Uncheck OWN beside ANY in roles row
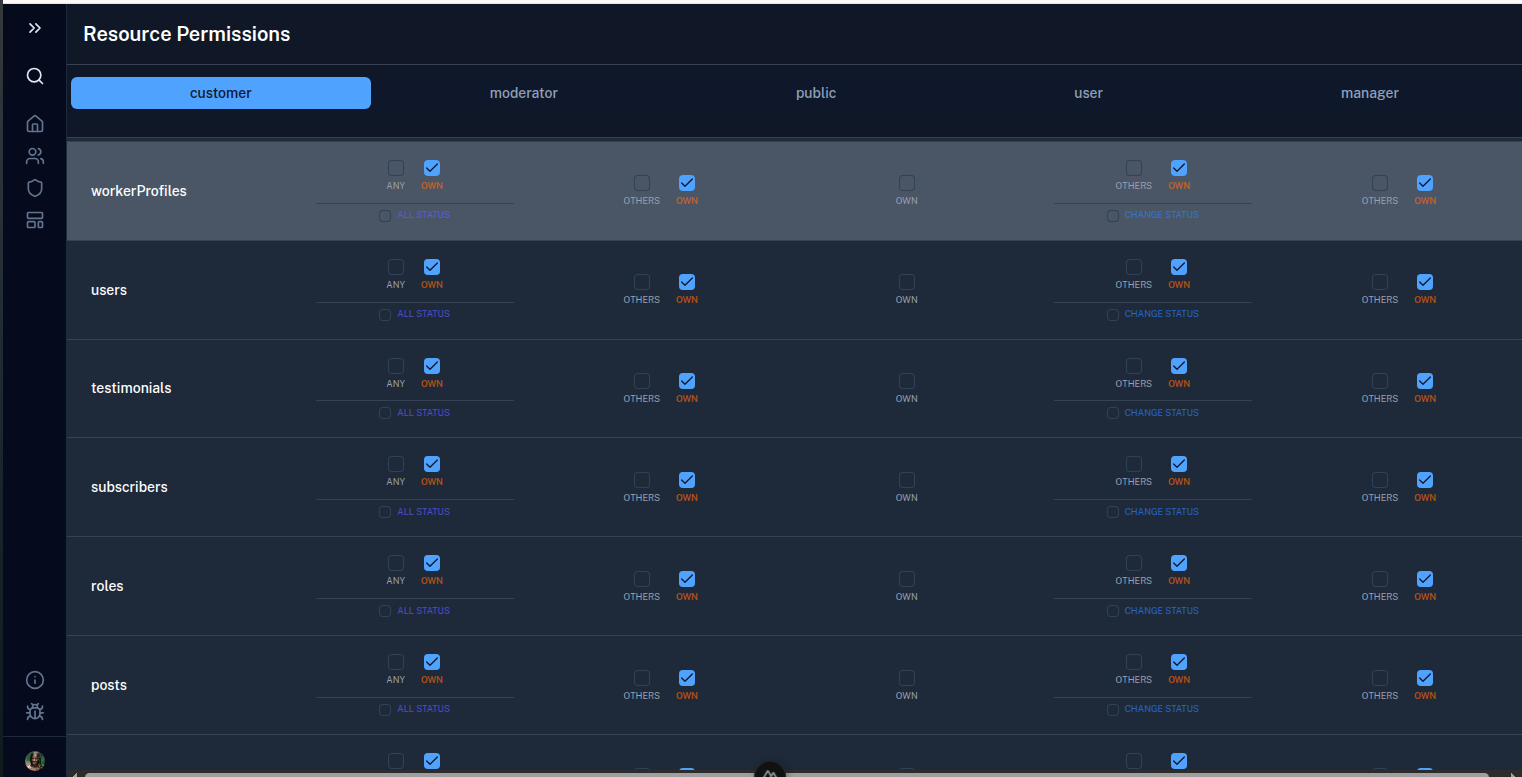This screenshot has width=1522, height=777. click(x=432, y=563)
